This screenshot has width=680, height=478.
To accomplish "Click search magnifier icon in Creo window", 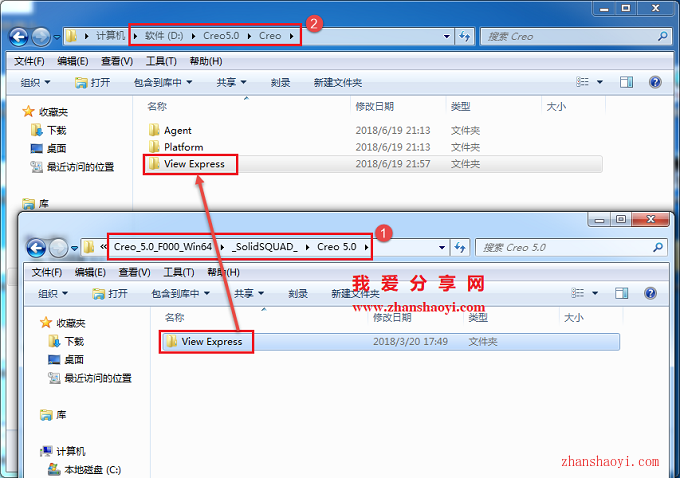I will click(x=662, y=36).
